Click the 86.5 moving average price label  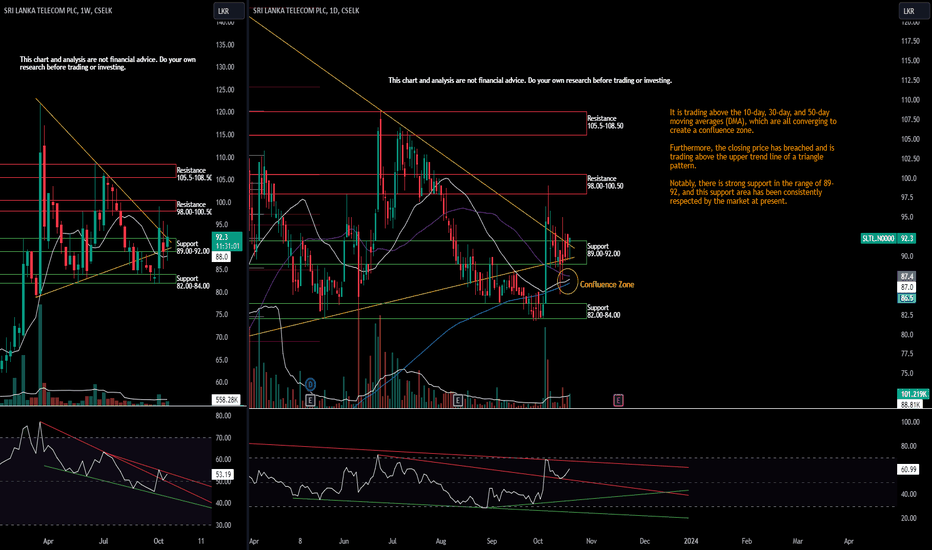click(906, 298)
